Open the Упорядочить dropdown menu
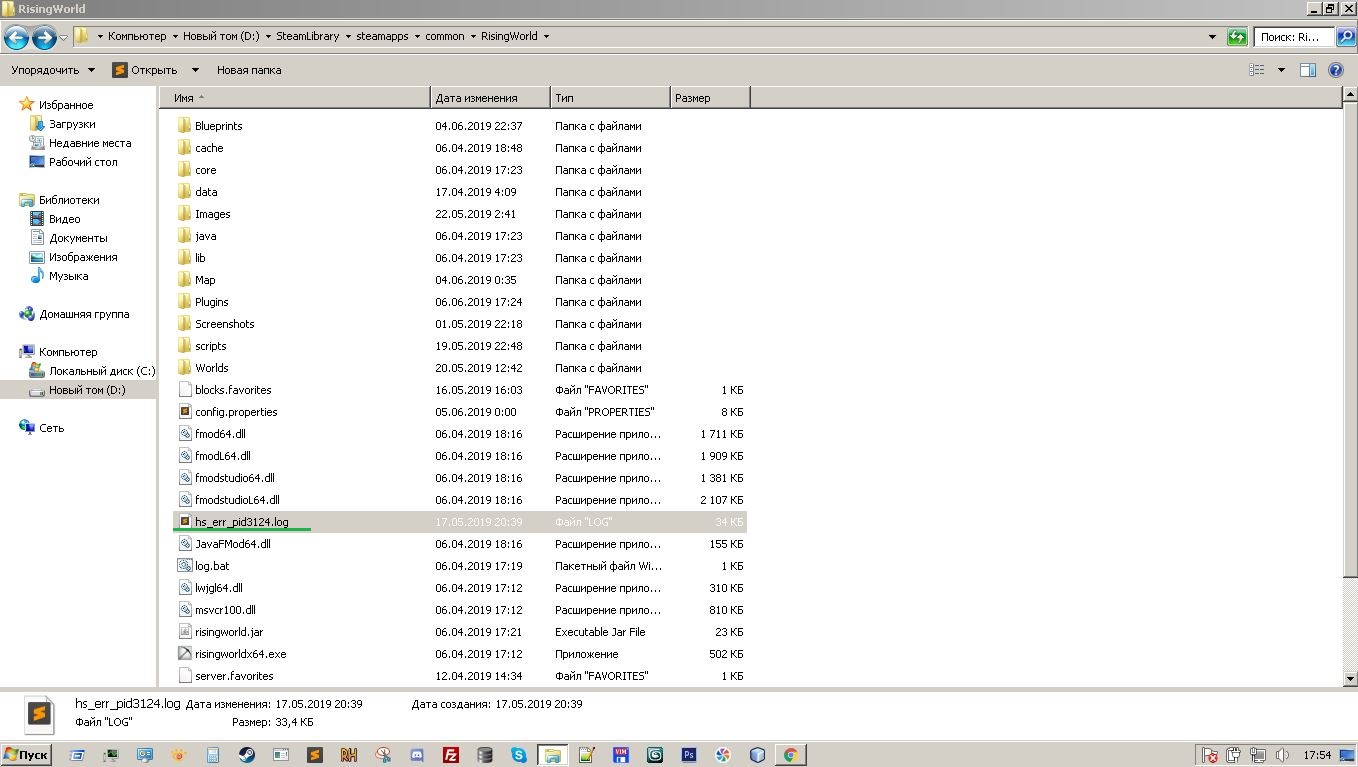Screen dimensions: 1358x767 53,70
